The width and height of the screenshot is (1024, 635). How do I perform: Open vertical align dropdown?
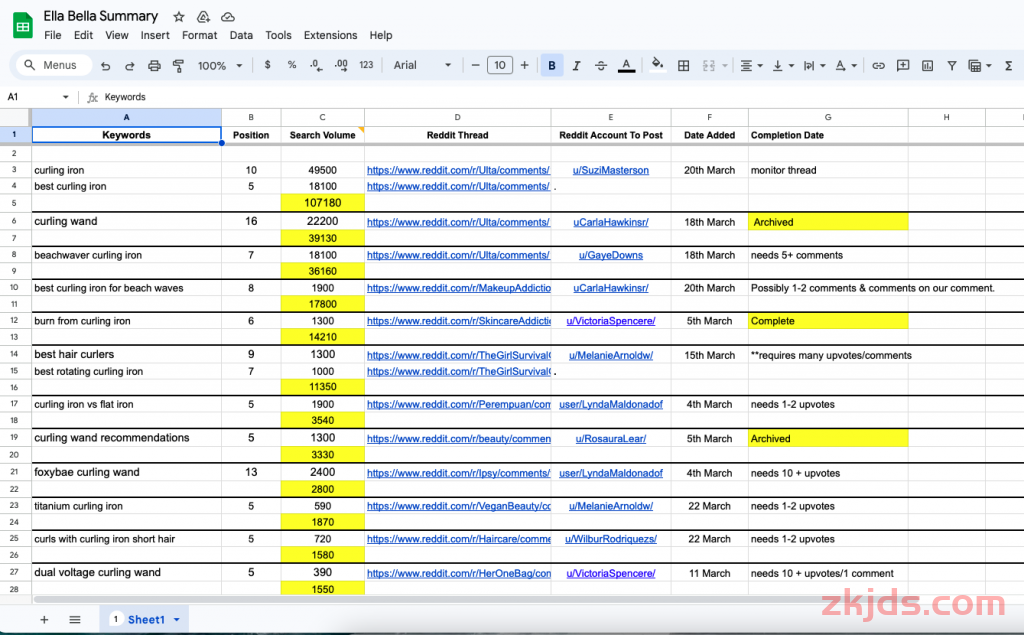[x=783, y=65]
